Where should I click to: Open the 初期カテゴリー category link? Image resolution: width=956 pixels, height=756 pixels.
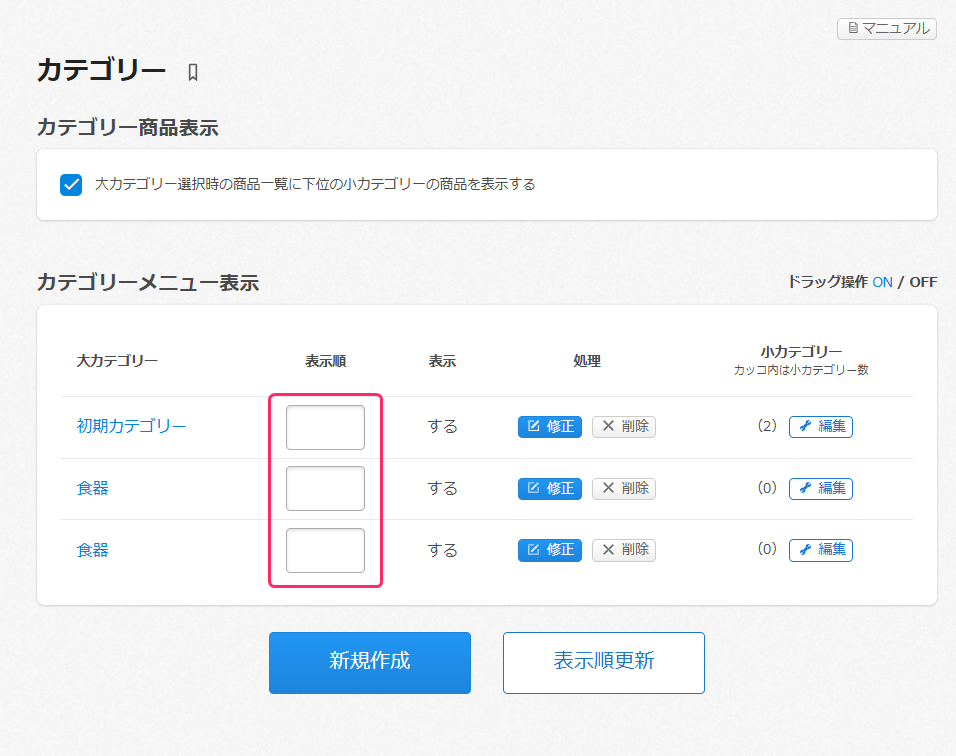[x=131, y=426]
